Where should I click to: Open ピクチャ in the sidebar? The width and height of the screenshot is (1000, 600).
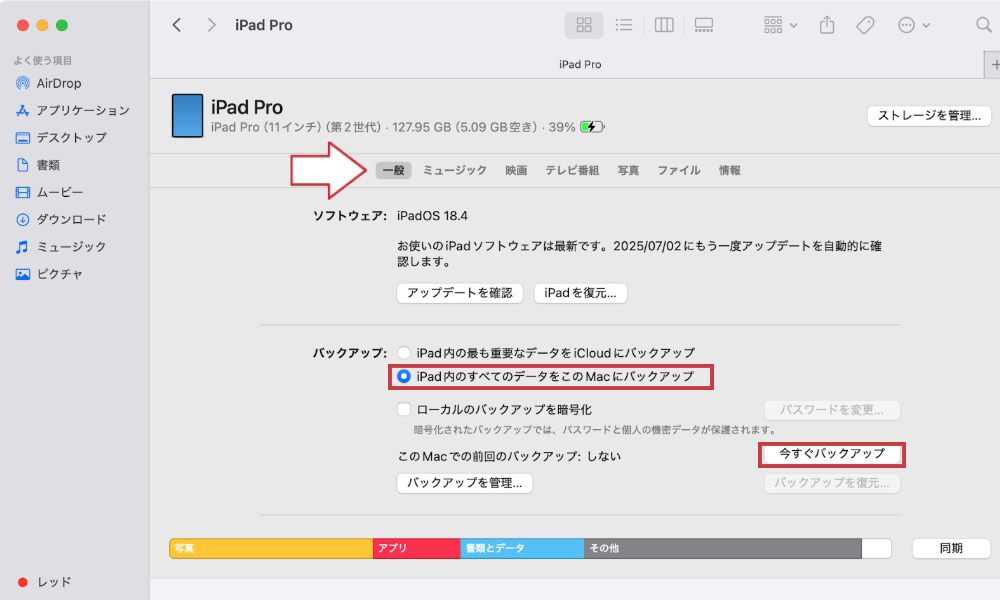pyautogui.click(x=49, y=274)
